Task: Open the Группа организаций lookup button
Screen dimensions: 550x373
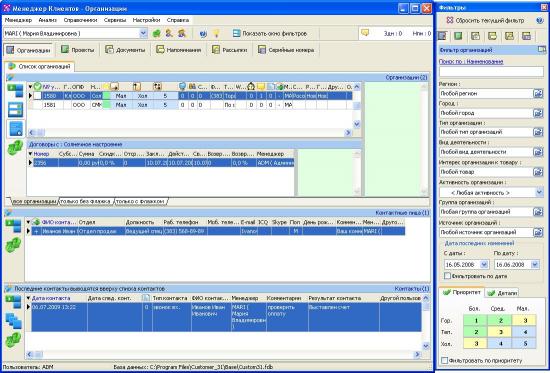Action: click(x=538, y=212)
